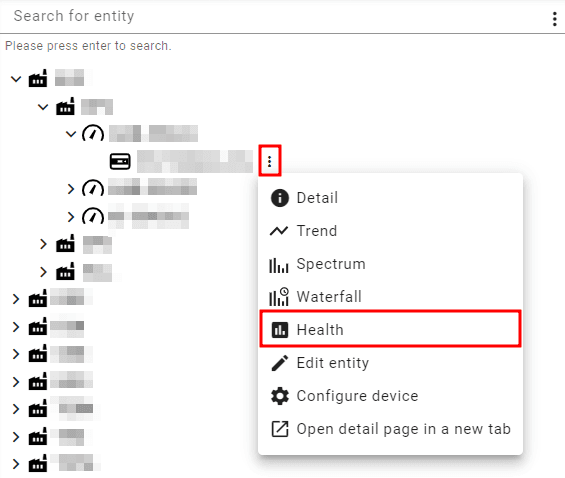
Task: Click the Edit entity pencil icon
Action: click(x=280, y=363)
